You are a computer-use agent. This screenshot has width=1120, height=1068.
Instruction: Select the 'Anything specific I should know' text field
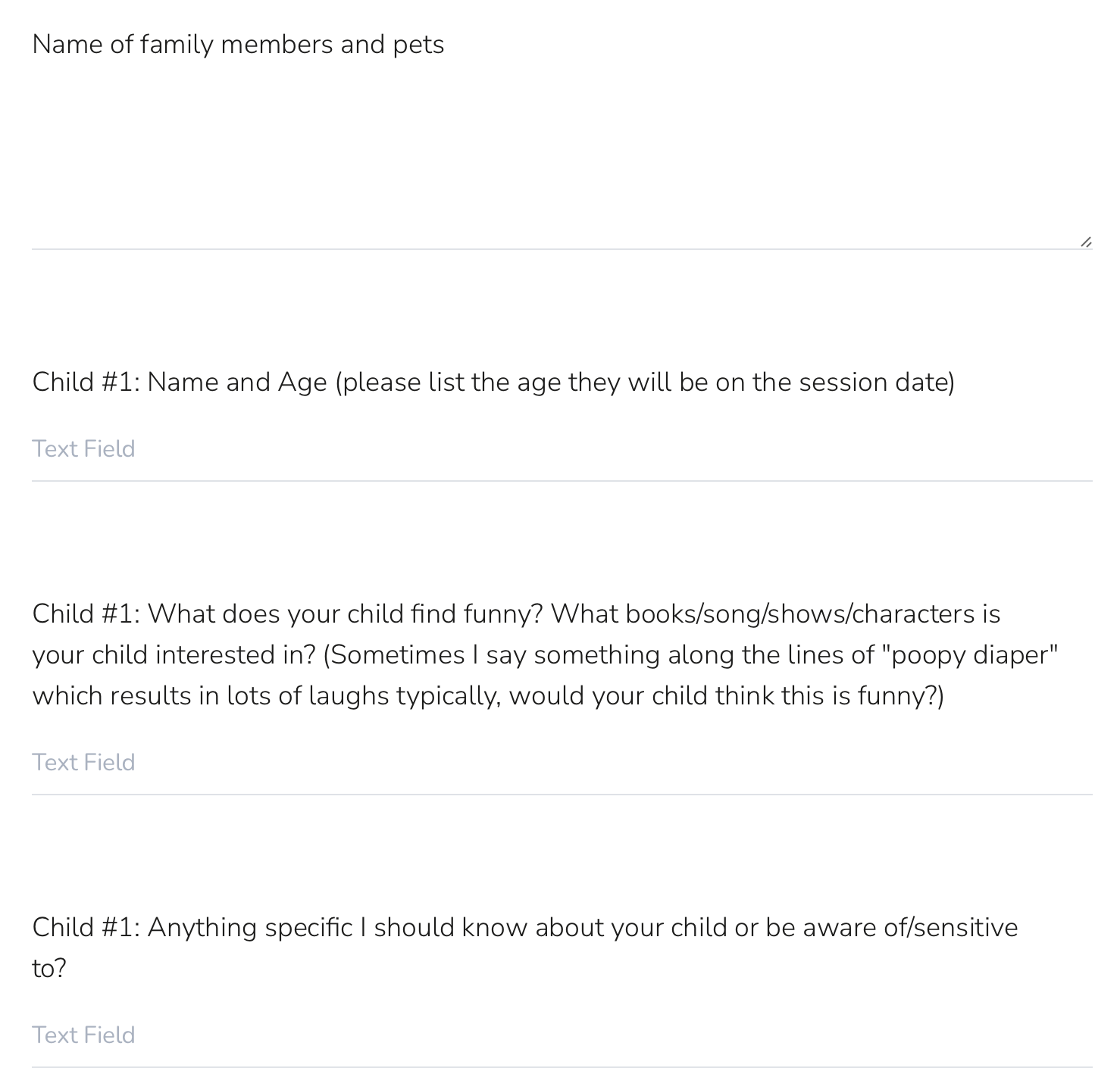point(562,1035)
